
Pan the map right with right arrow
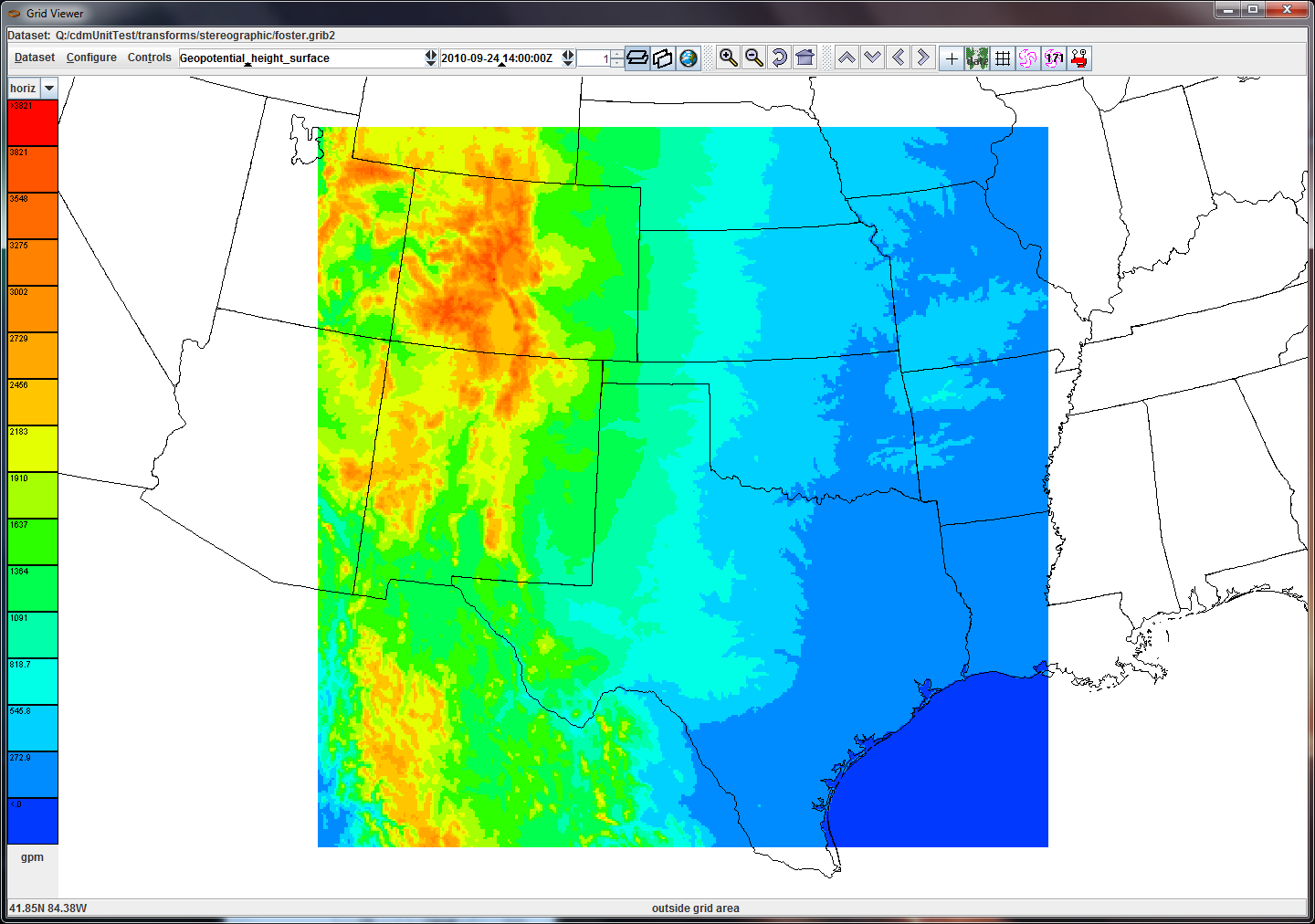click(923, 58)
